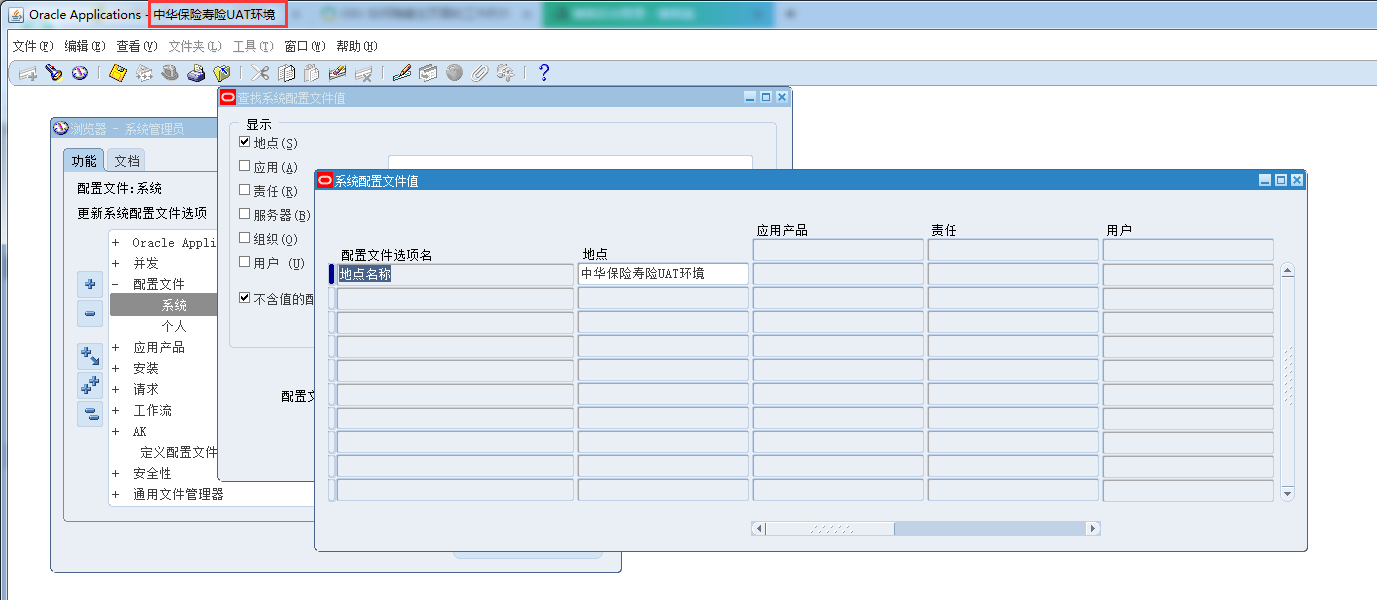The width and height of the screenshot is (1377, 600).
Task: Click navigator expand-all-children button with arrow
Action: coord(90,355)
